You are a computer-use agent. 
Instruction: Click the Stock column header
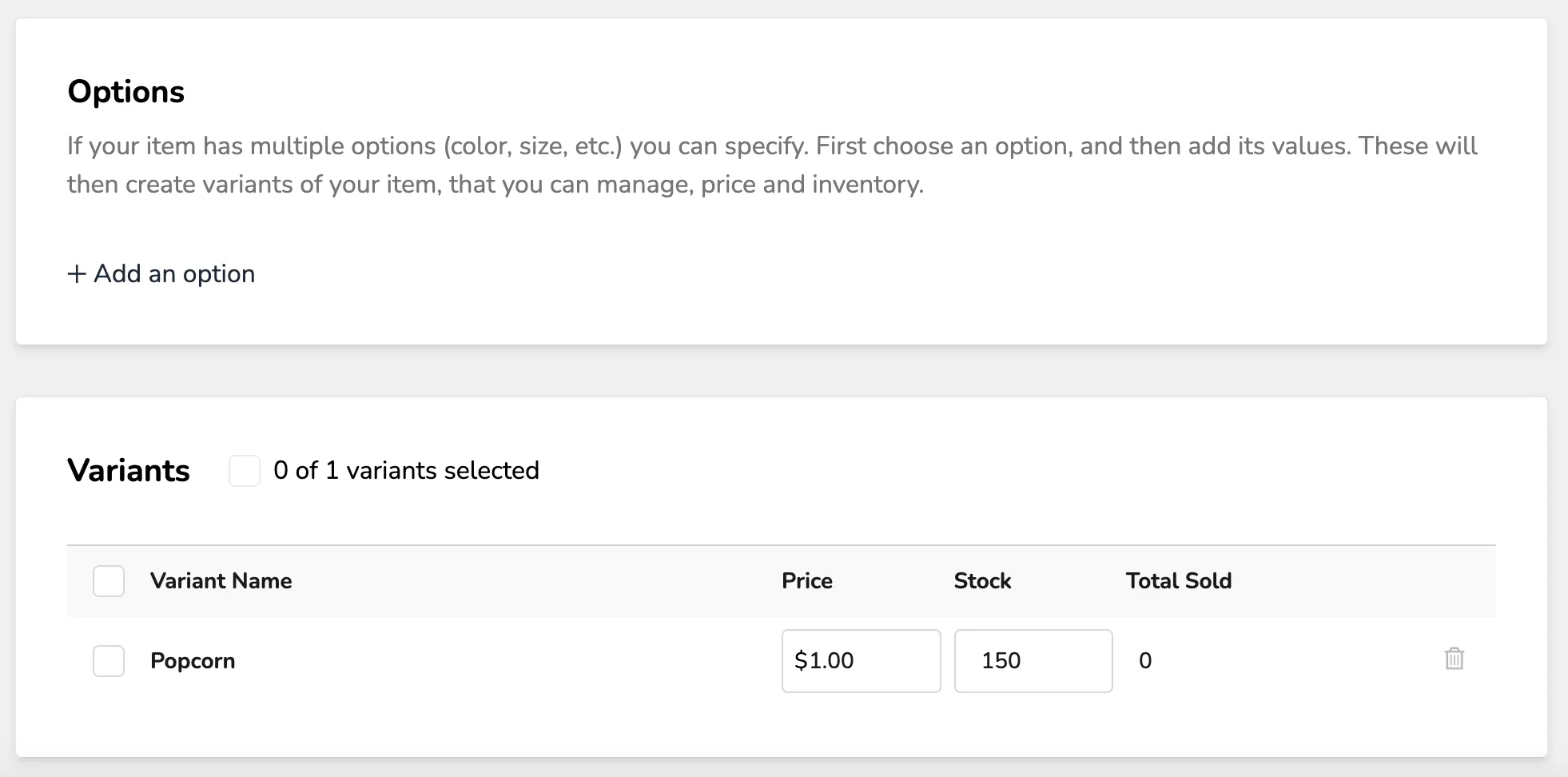point(982,581)
